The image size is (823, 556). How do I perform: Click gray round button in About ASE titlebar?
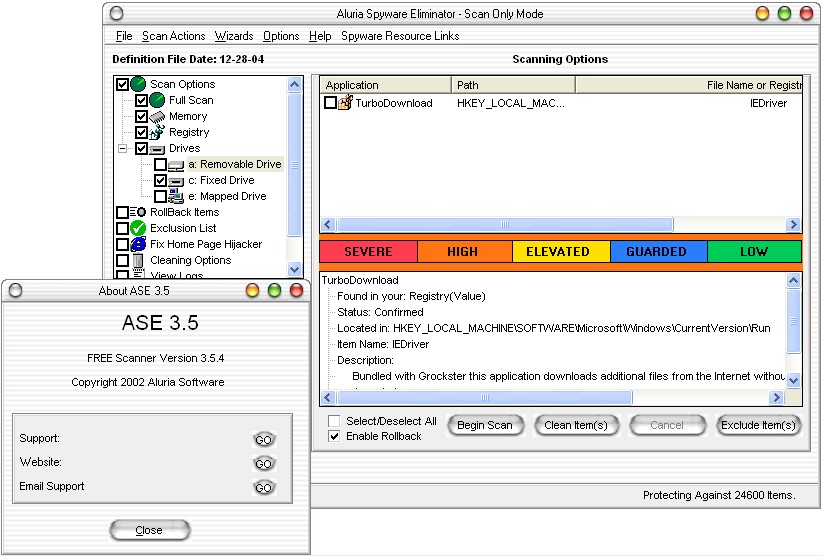click(x=16, y=290)
